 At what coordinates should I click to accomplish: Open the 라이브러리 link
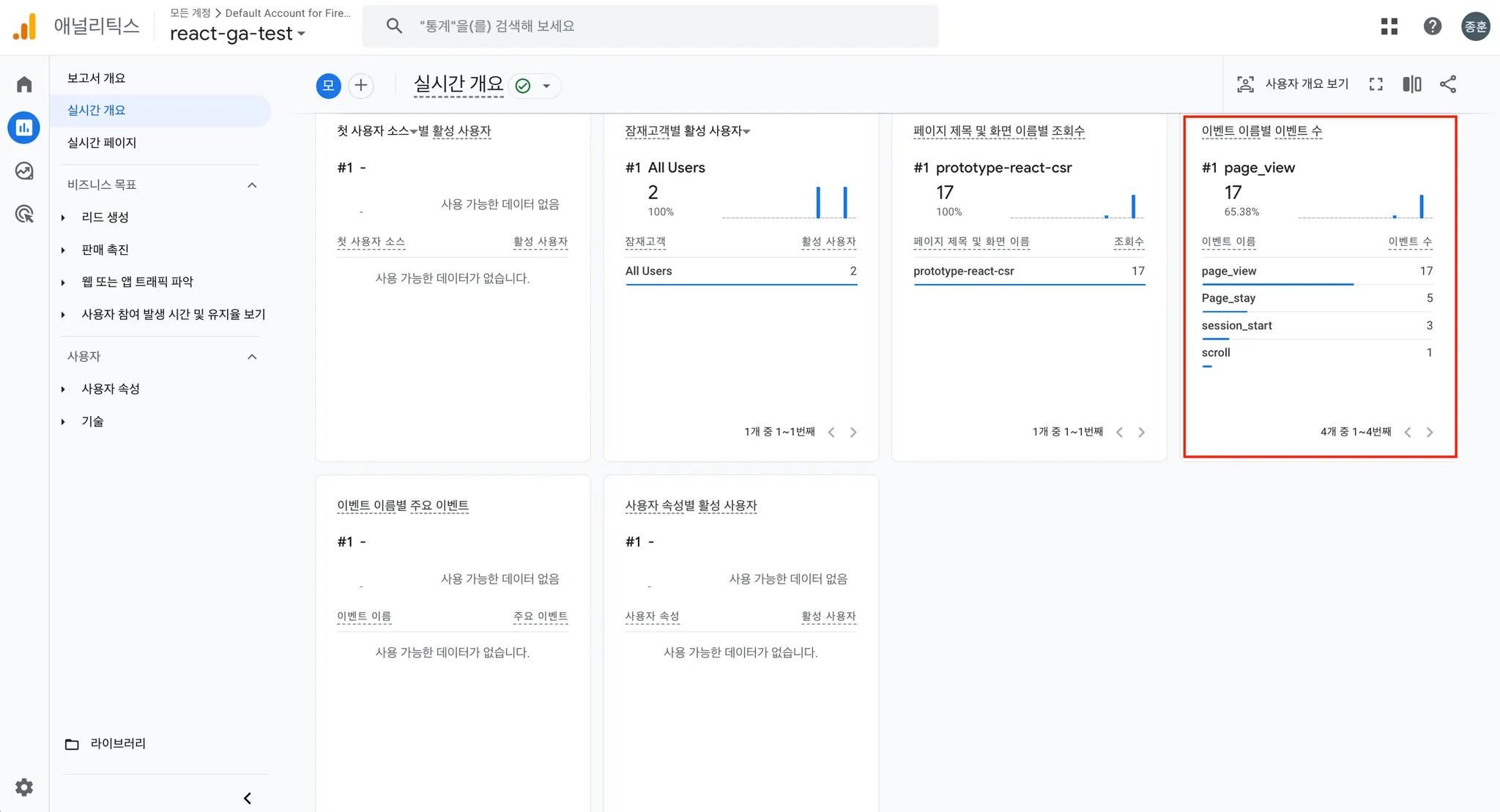pyautogui.click(x=117, y=743)
